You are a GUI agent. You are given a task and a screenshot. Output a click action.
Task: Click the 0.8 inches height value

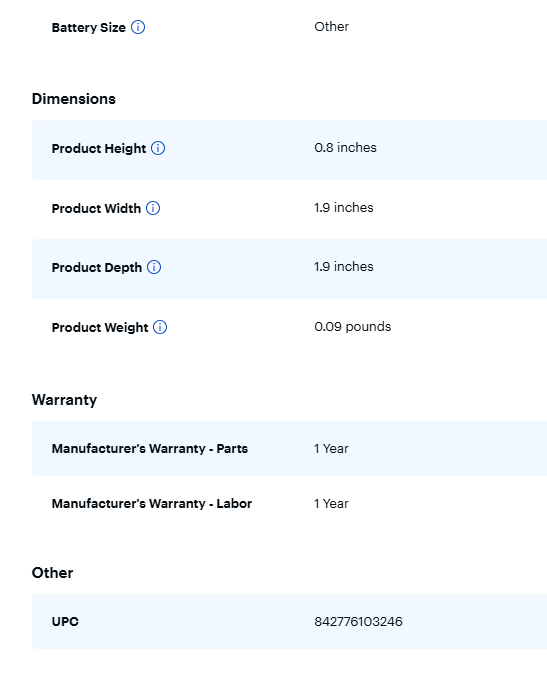(x=345, y=147)
